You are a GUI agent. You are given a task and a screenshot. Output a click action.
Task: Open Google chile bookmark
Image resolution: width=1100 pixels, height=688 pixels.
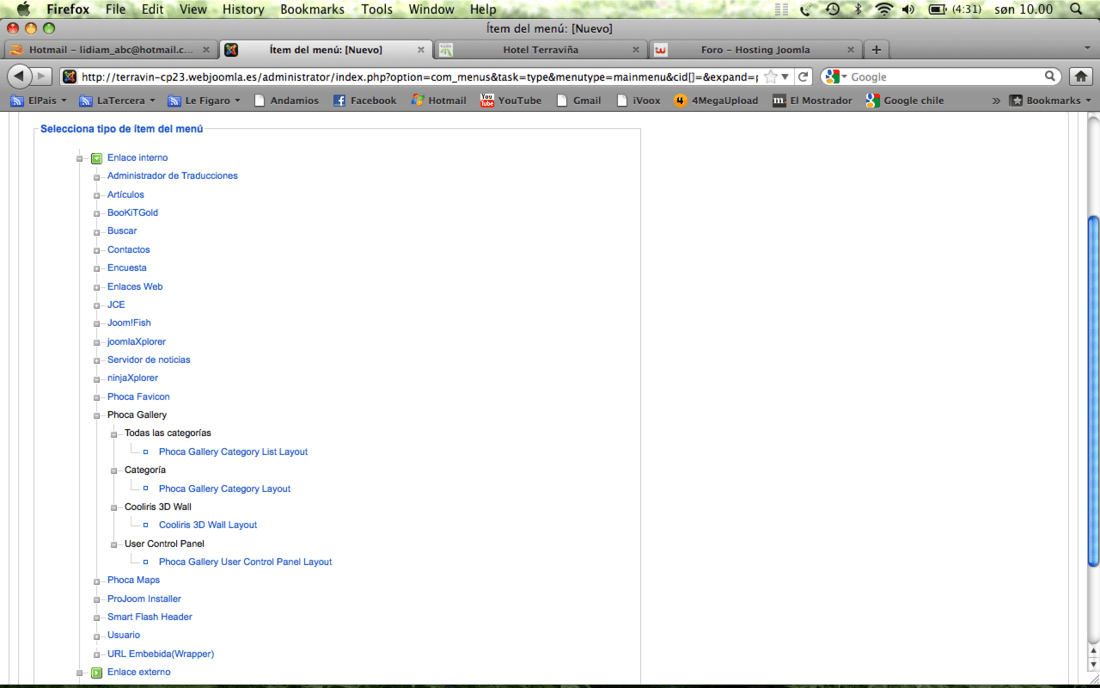[905, 100]
